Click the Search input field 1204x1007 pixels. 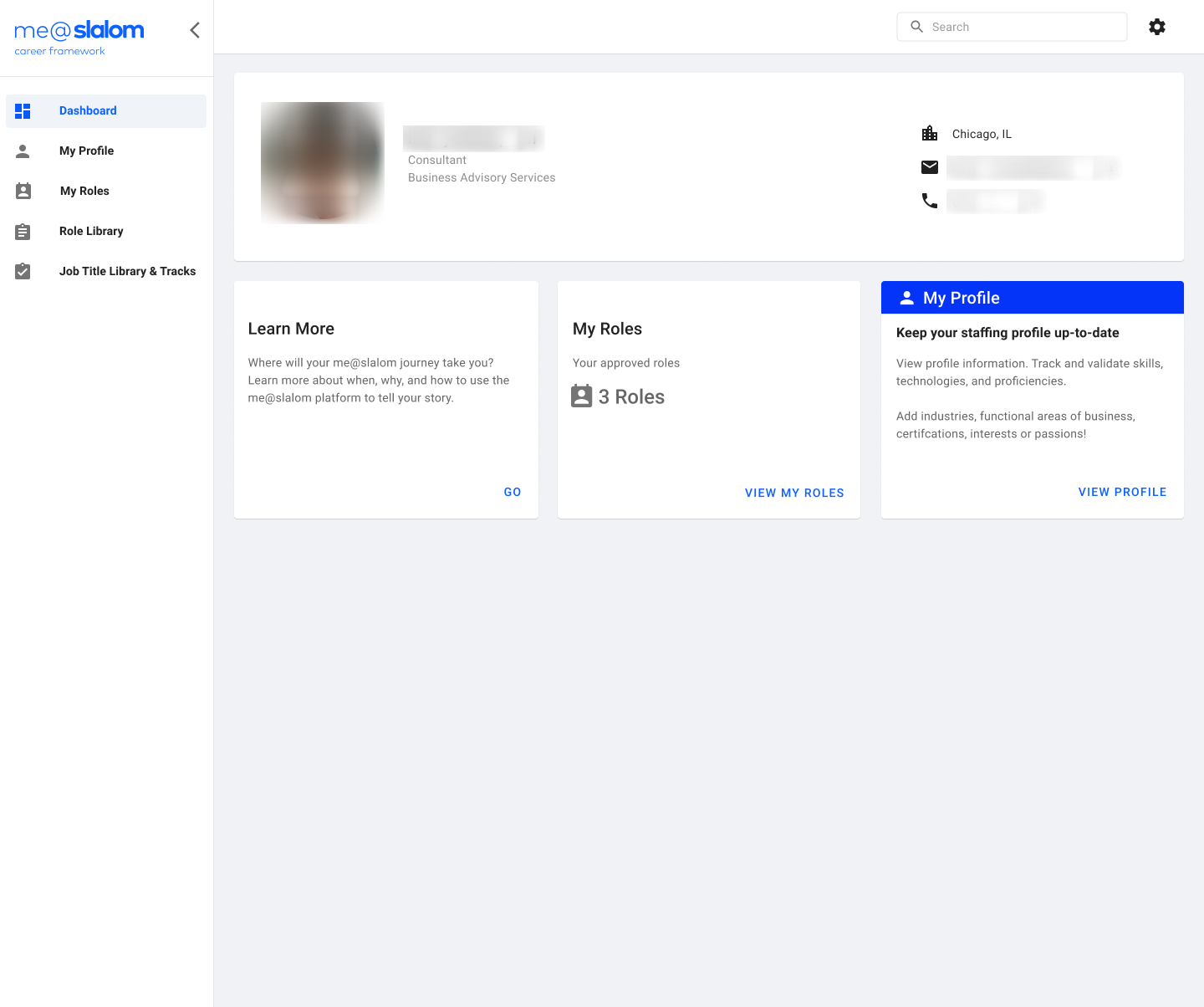pos(1012,27)
